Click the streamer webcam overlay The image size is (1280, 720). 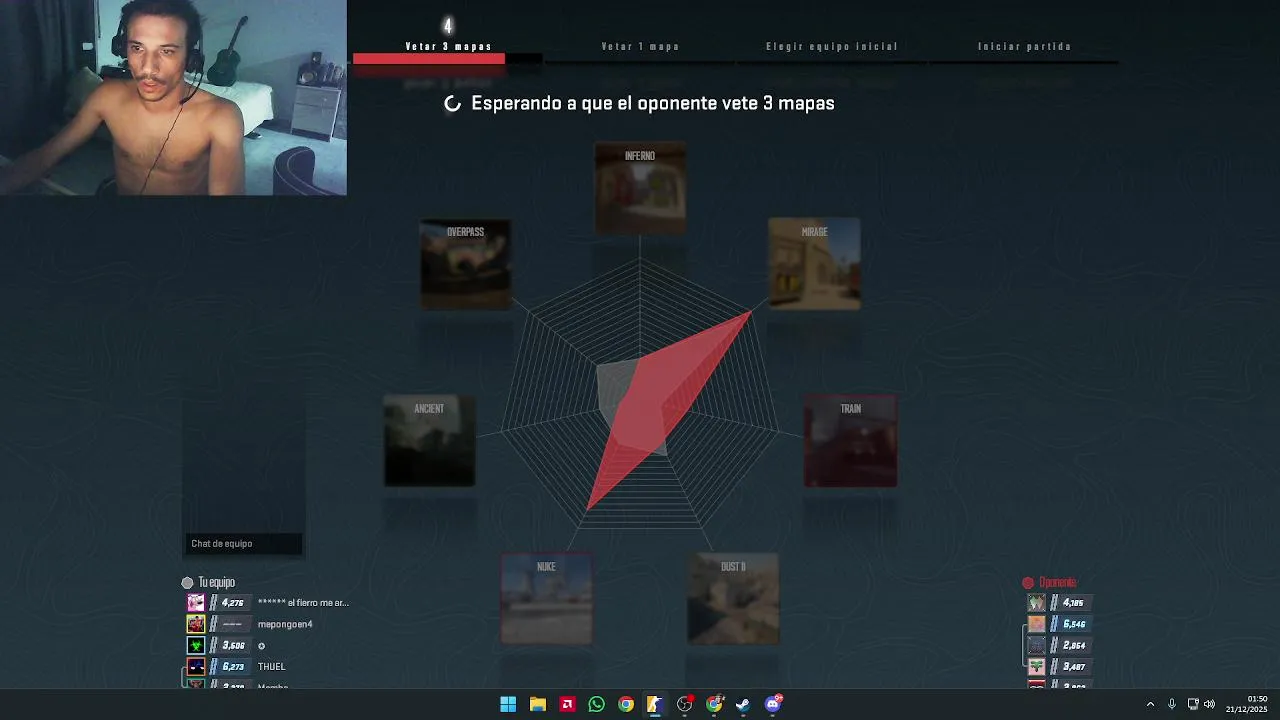173,98
